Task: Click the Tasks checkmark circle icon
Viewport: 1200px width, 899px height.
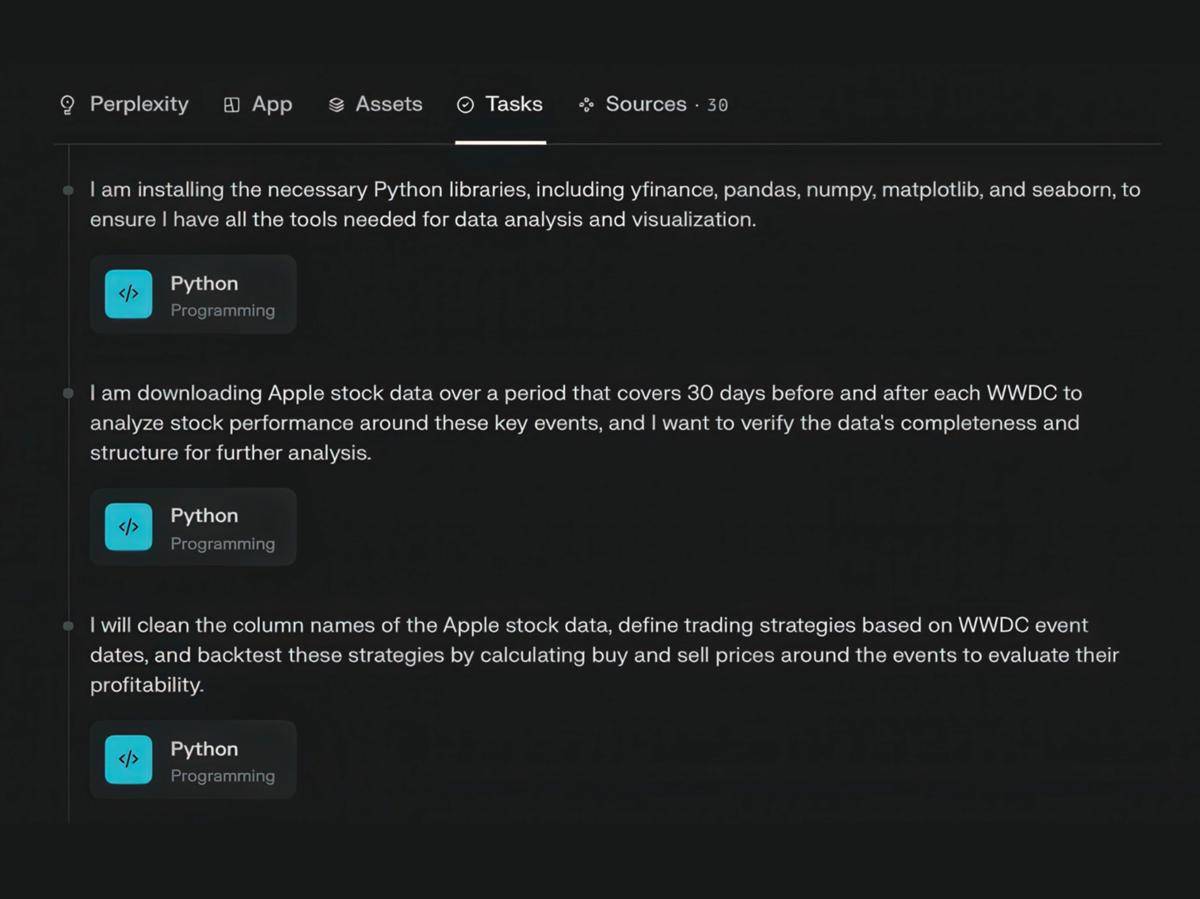Action: click(465, 105)
